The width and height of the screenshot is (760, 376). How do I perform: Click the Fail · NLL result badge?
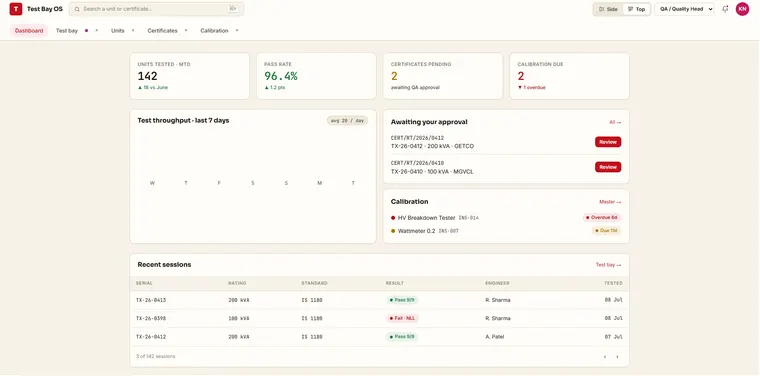click(402, 318)
